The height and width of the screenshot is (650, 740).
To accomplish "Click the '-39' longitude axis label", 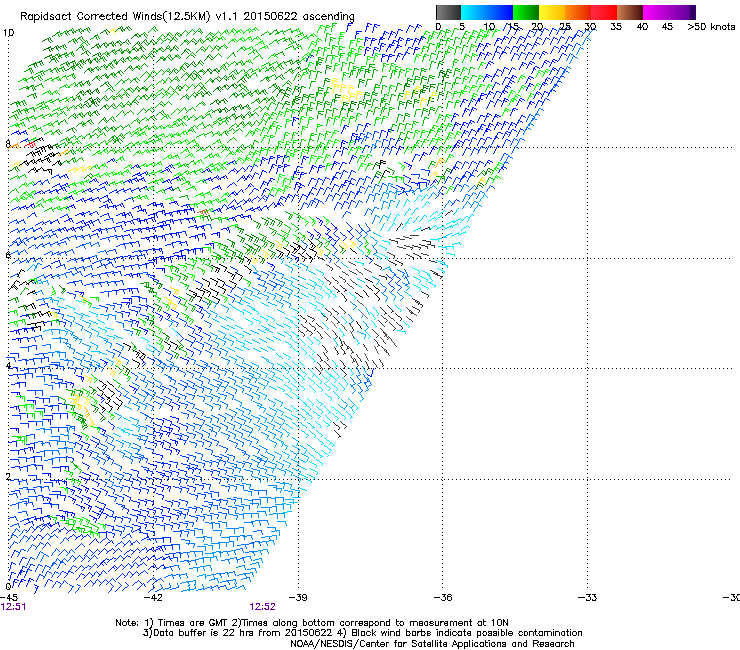I will 298,597.
